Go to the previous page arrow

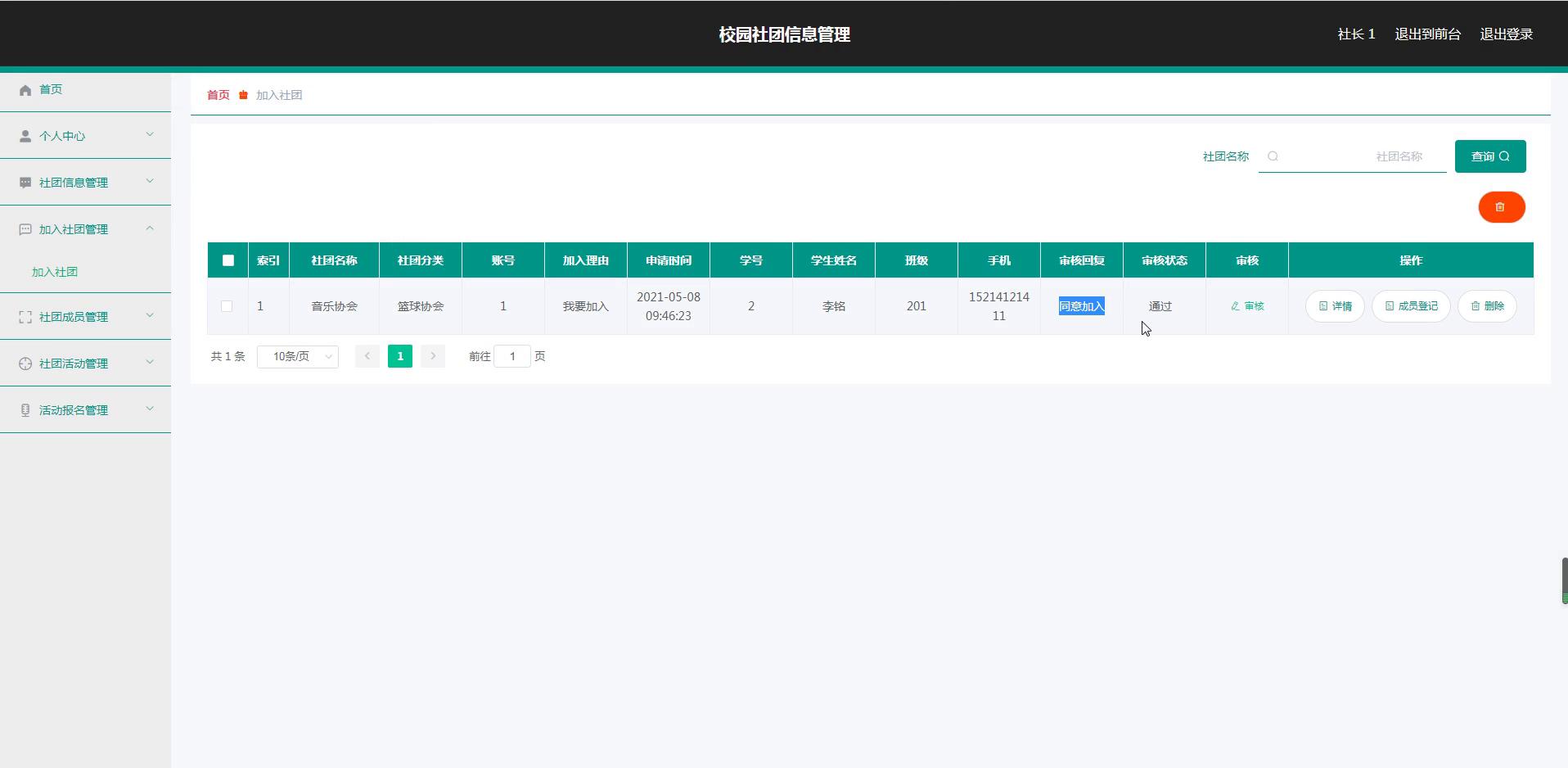click(367, 356)
